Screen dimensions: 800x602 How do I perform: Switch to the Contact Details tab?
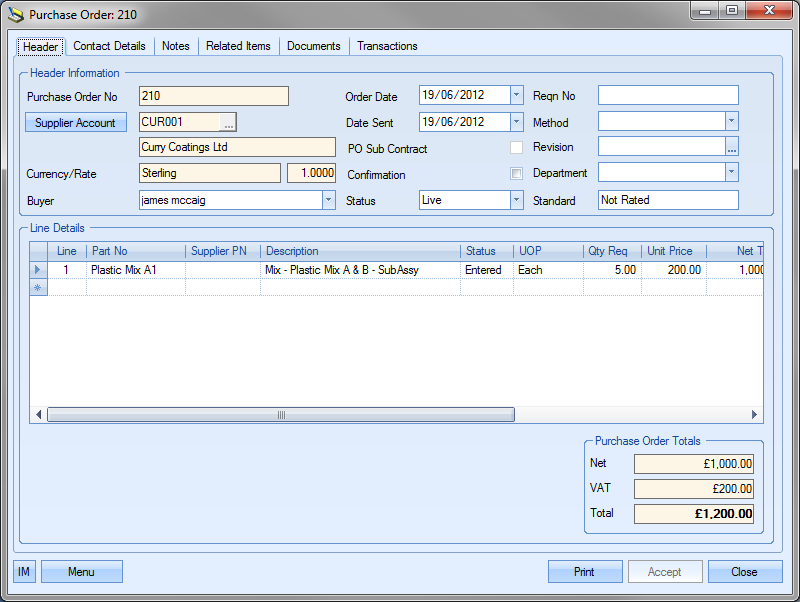pos(109,46)
